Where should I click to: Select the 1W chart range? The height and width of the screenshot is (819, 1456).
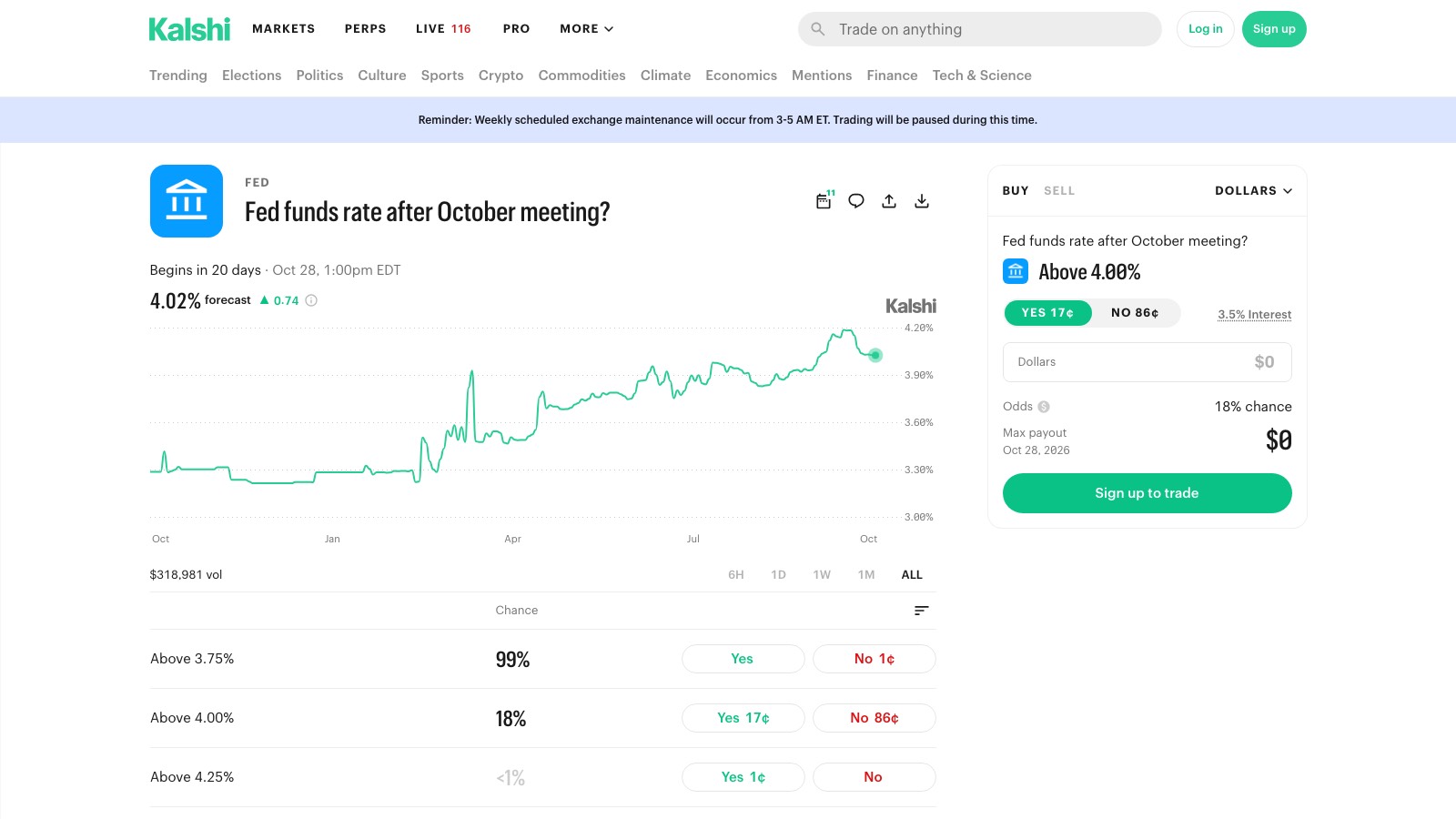pyautogui.click(x=822, y=575)
